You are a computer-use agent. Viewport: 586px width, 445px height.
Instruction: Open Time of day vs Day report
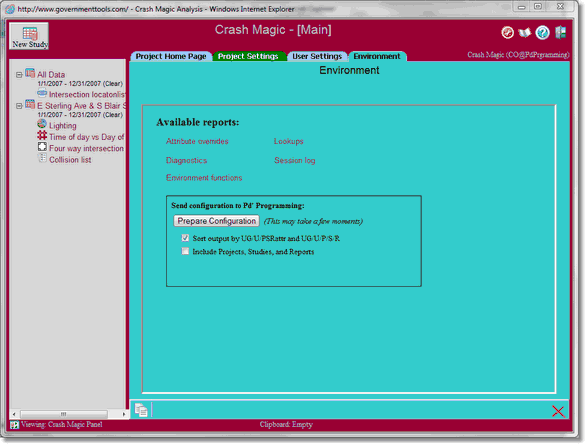(x=86, y=137)
